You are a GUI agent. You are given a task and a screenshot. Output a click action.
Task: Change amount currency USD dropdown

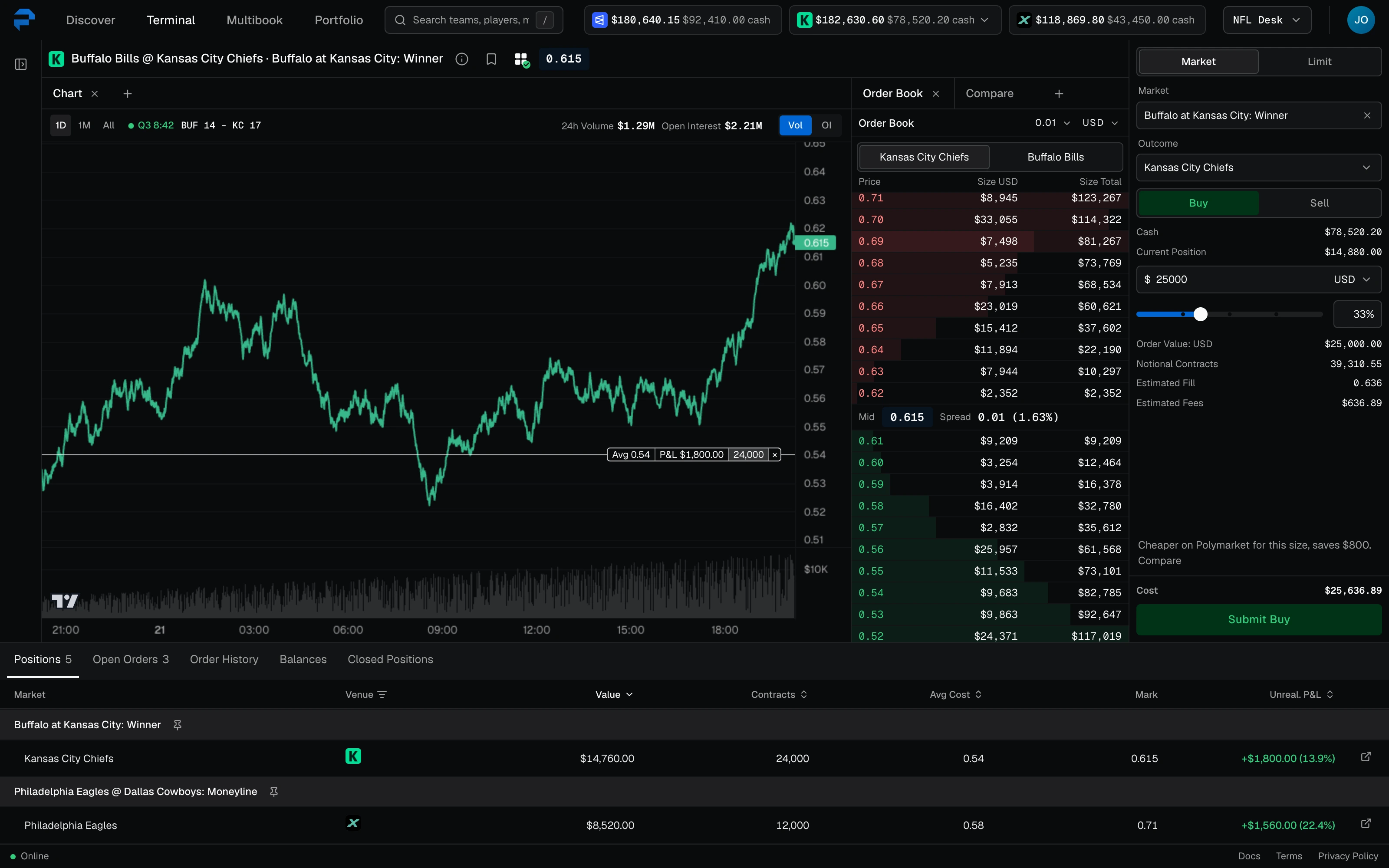point(1352,279)
